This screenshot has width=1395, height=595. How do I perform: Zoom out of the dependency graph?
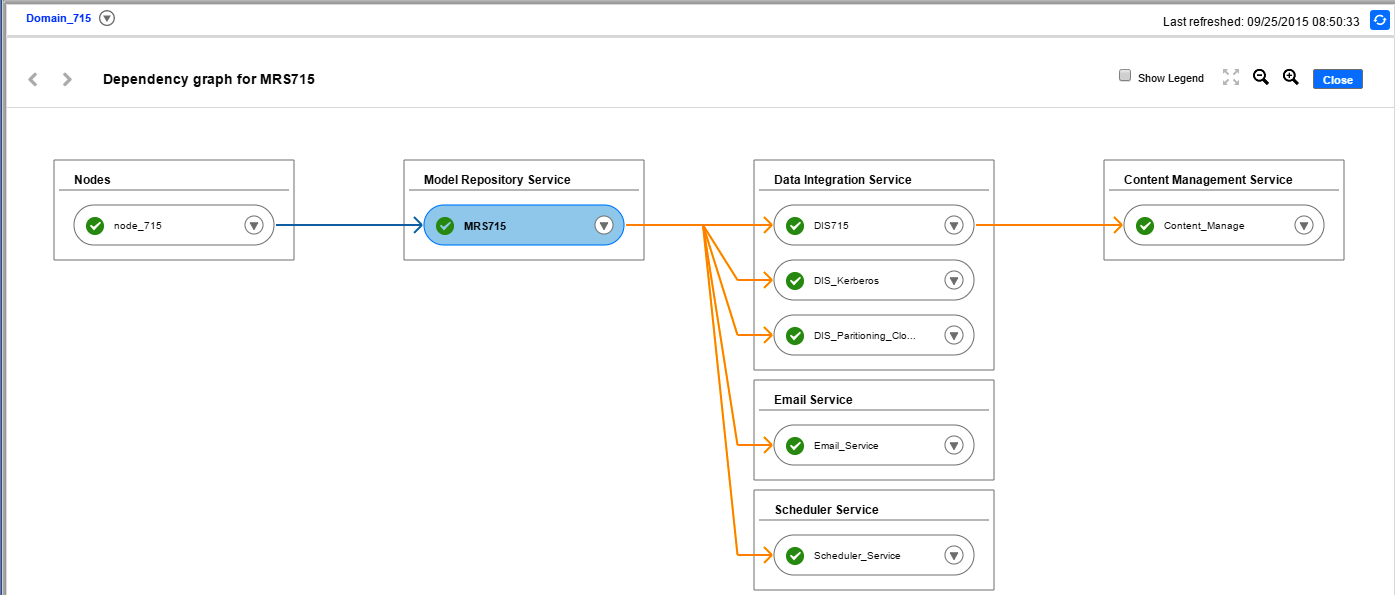pyautogui.click(x=1261, y=78)
